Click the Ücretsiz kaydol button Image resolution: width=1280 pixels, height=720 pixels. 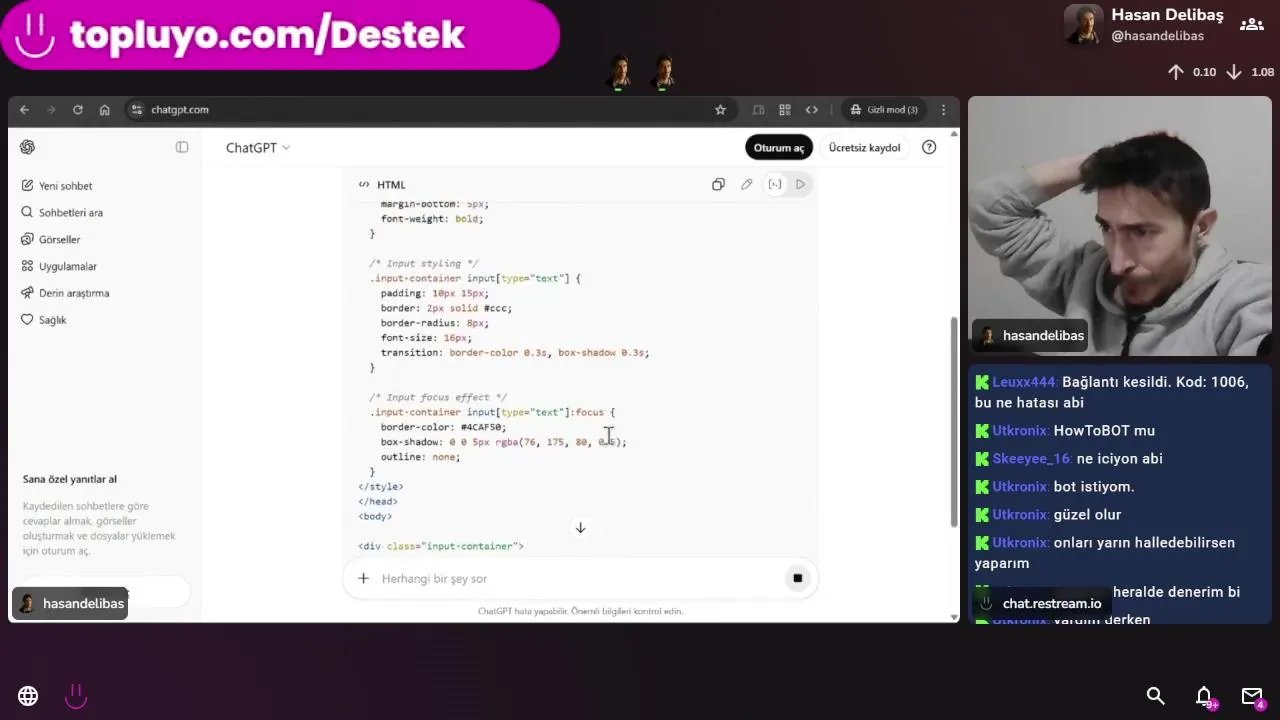pos(864,148)
